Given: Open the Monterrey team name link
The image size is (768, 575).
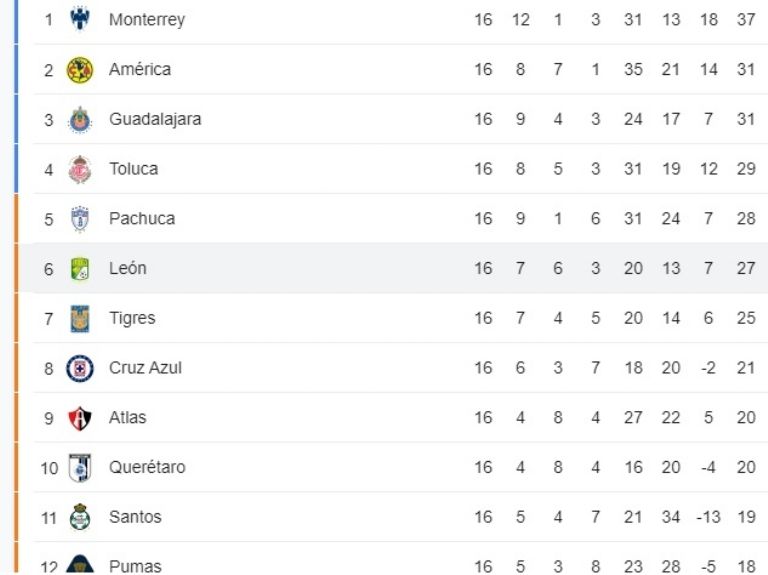Looking at the screenshot, I should pos(146,20).
